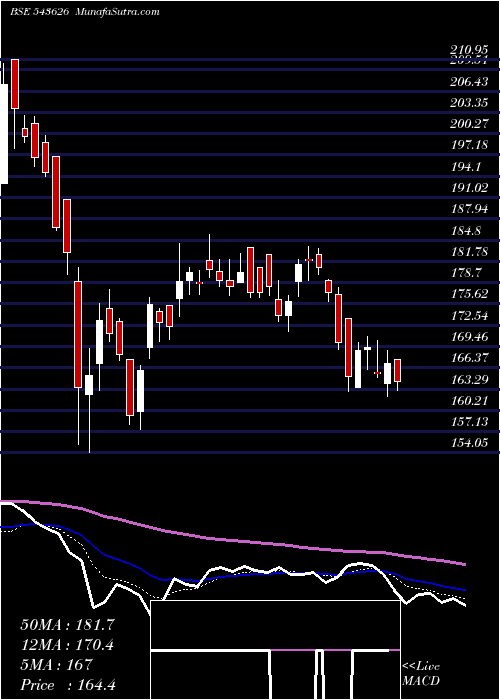Click the 175.62 price axis label
The height and width of the screenshot is (700, 500).
pos(469,294)
